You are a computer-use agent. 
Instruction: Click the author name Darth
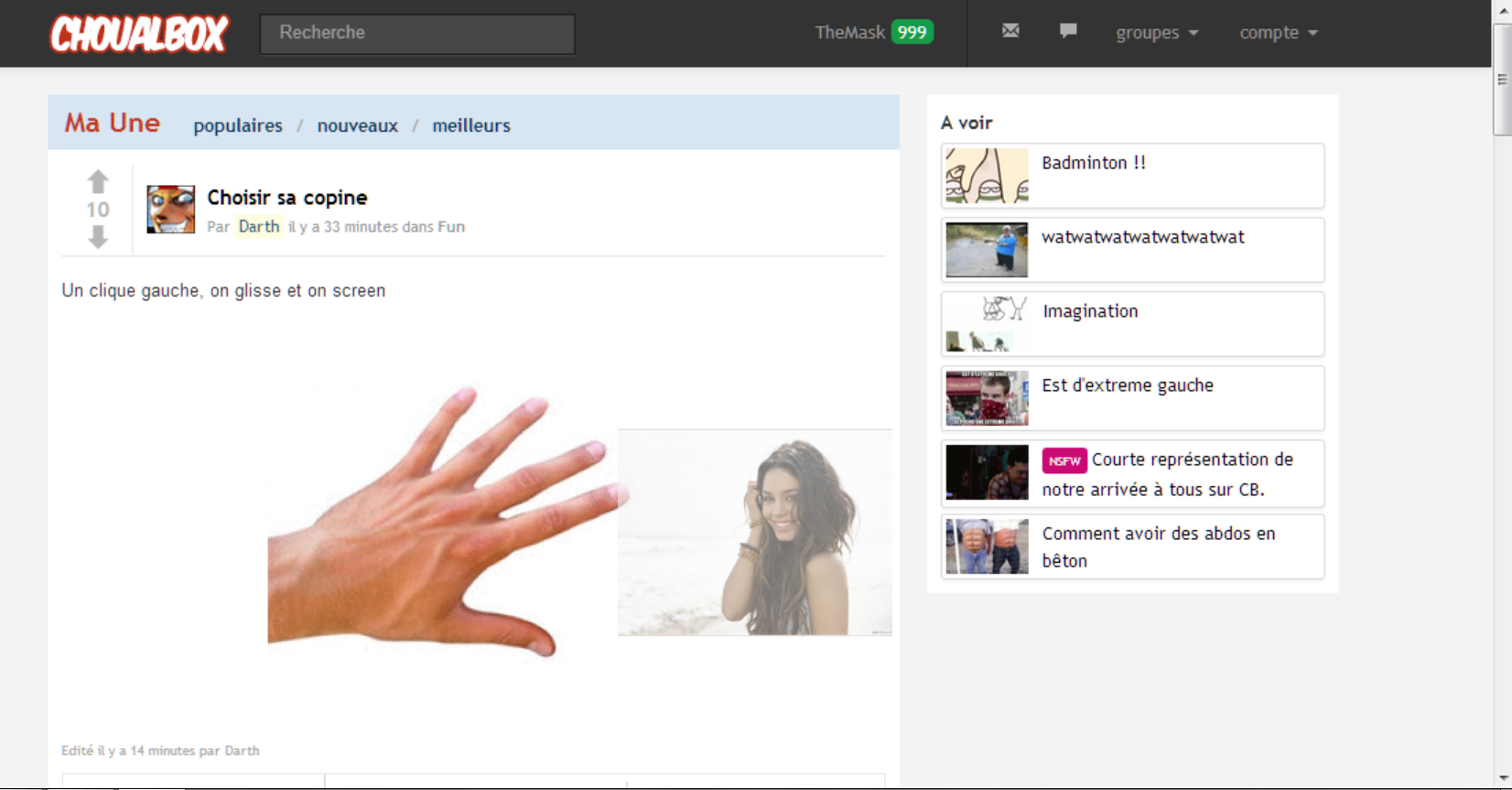tap(259, 226)
